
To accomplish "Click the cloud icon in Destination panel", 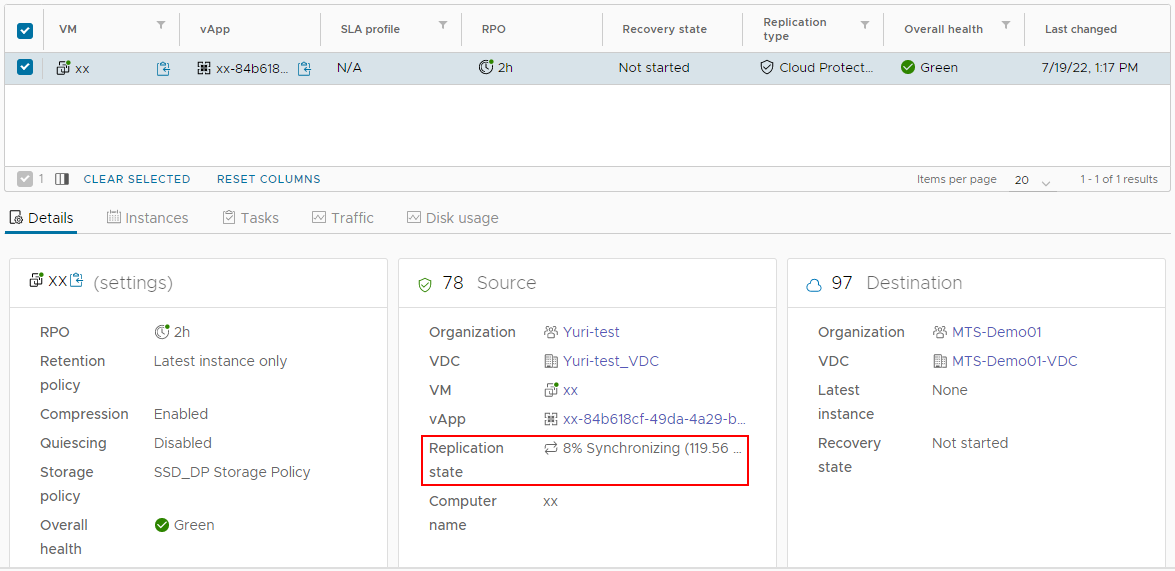I will pos(813,284).
